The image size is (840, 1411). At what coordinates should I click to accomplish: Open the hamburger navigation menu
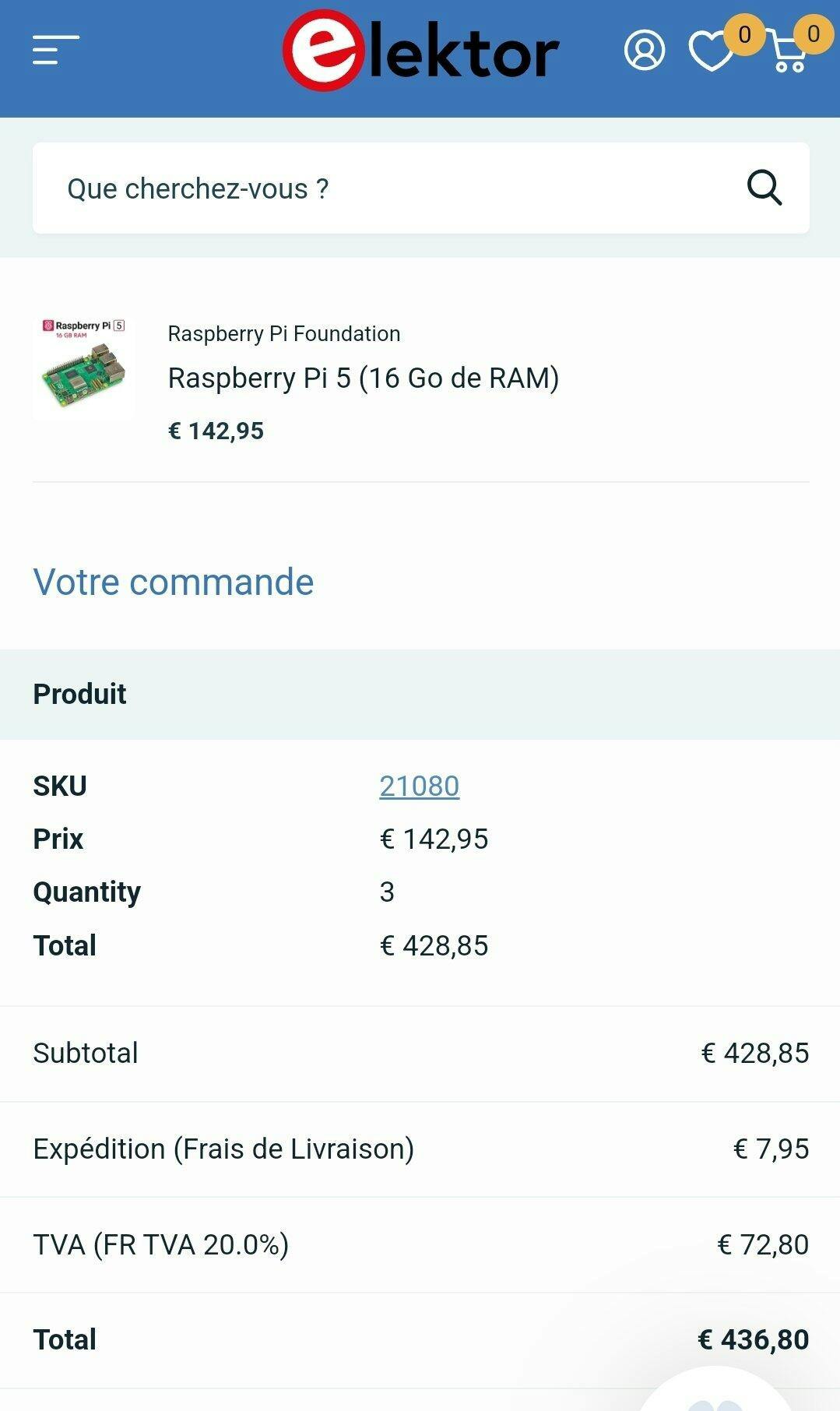click(x=55, y=51)
